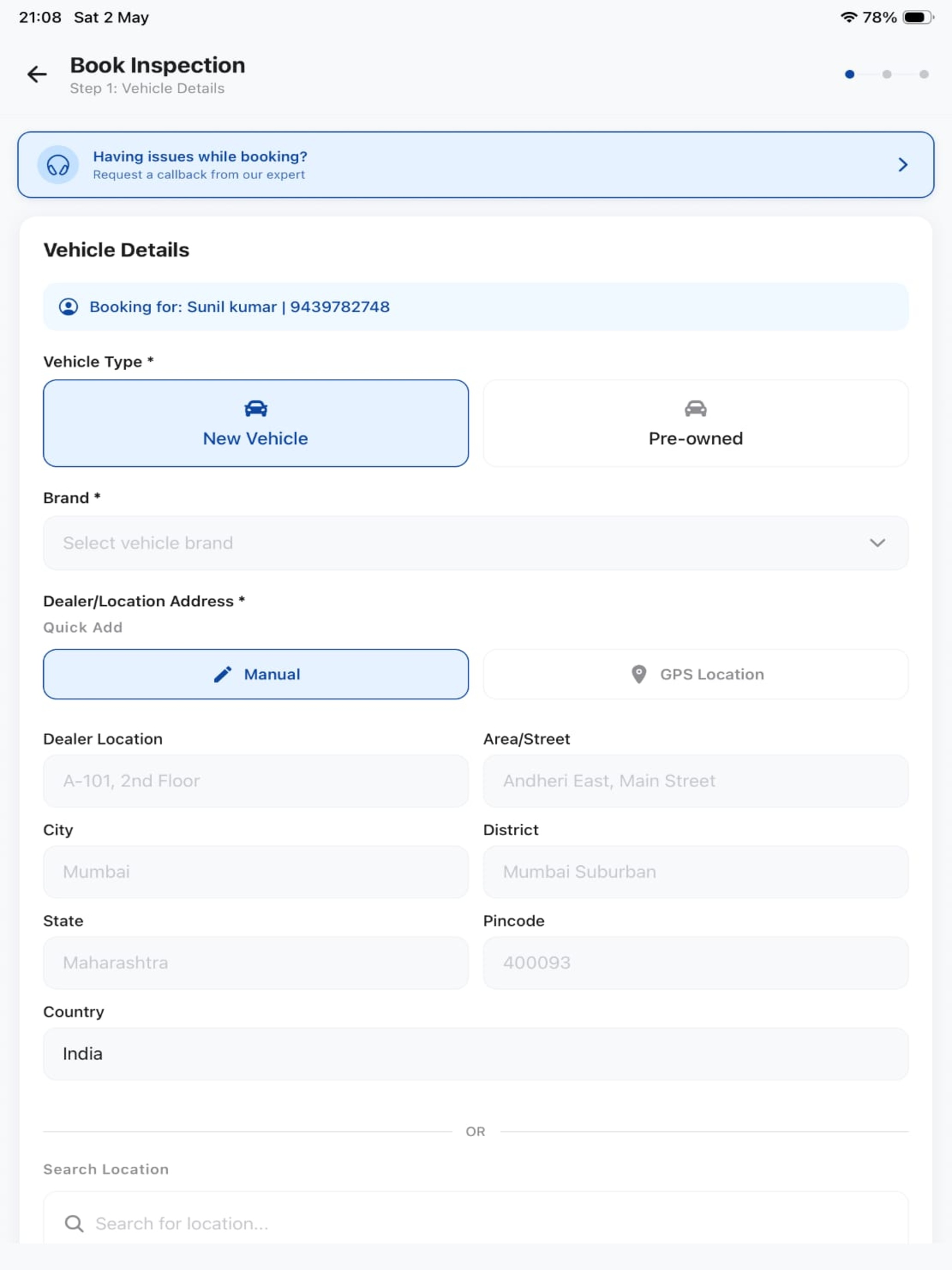Tap the Brand dropdown chevron

[x=877, y=543]
